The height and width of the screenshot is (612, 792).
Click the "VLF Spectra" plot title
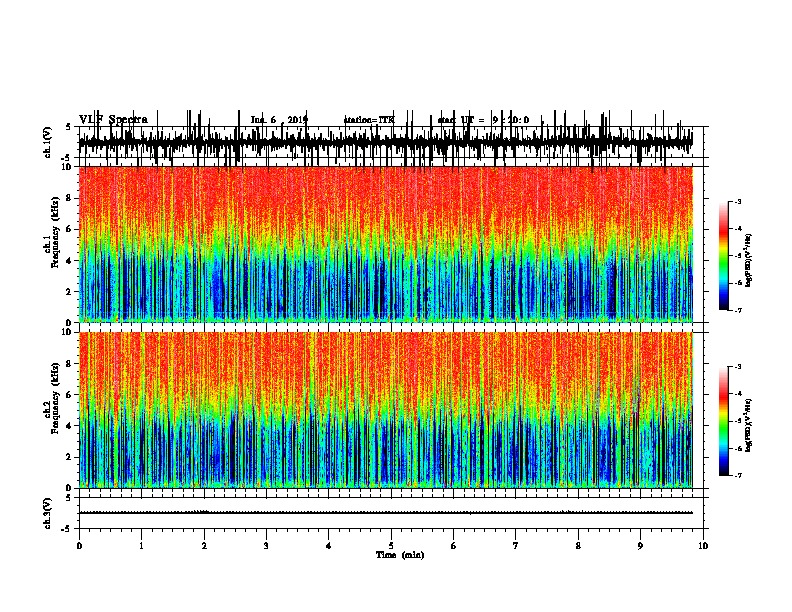pyautogui.click(x=113, y=120)
